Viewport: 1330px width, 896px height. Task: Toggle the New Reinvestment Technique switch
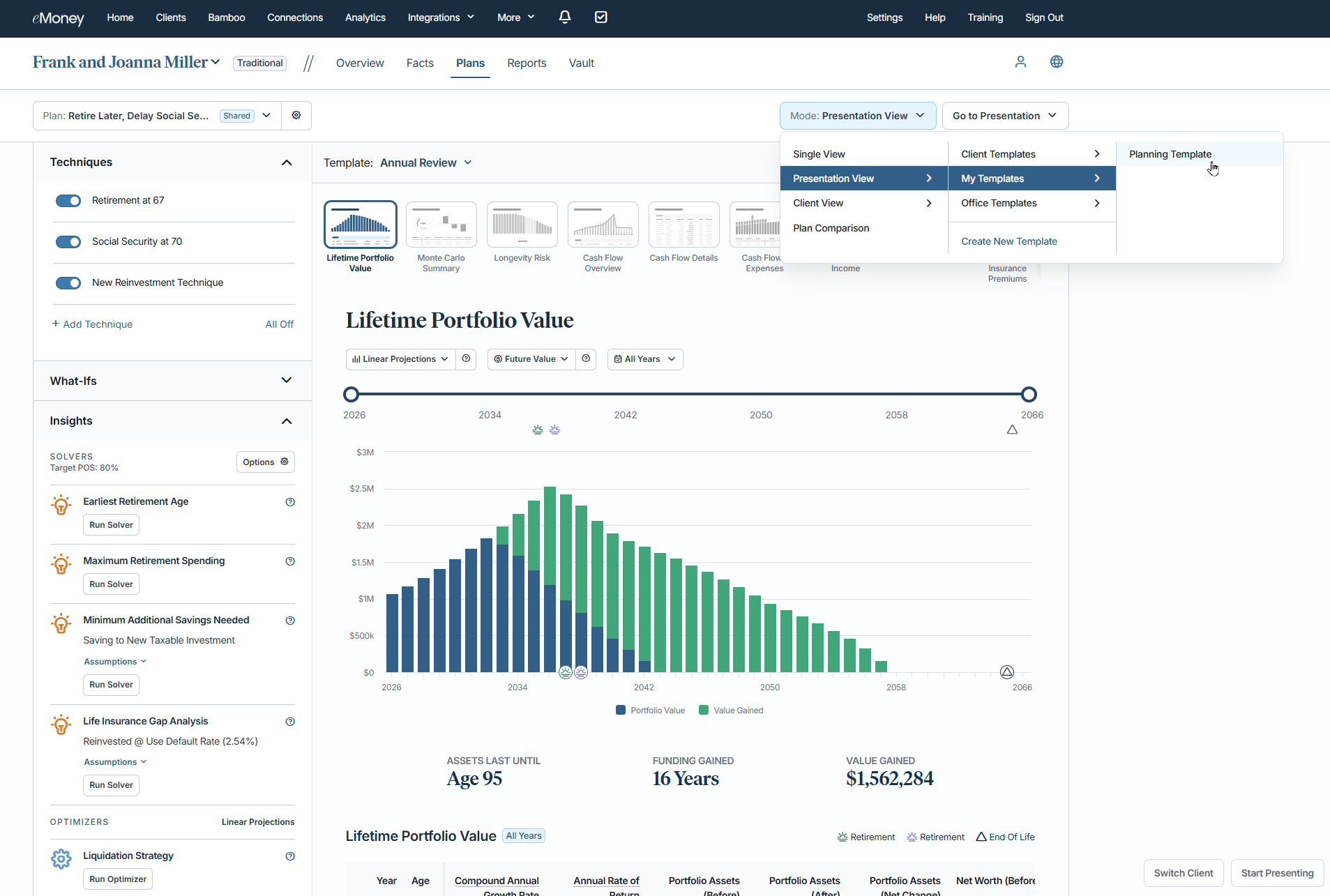(x=68, y=283)
